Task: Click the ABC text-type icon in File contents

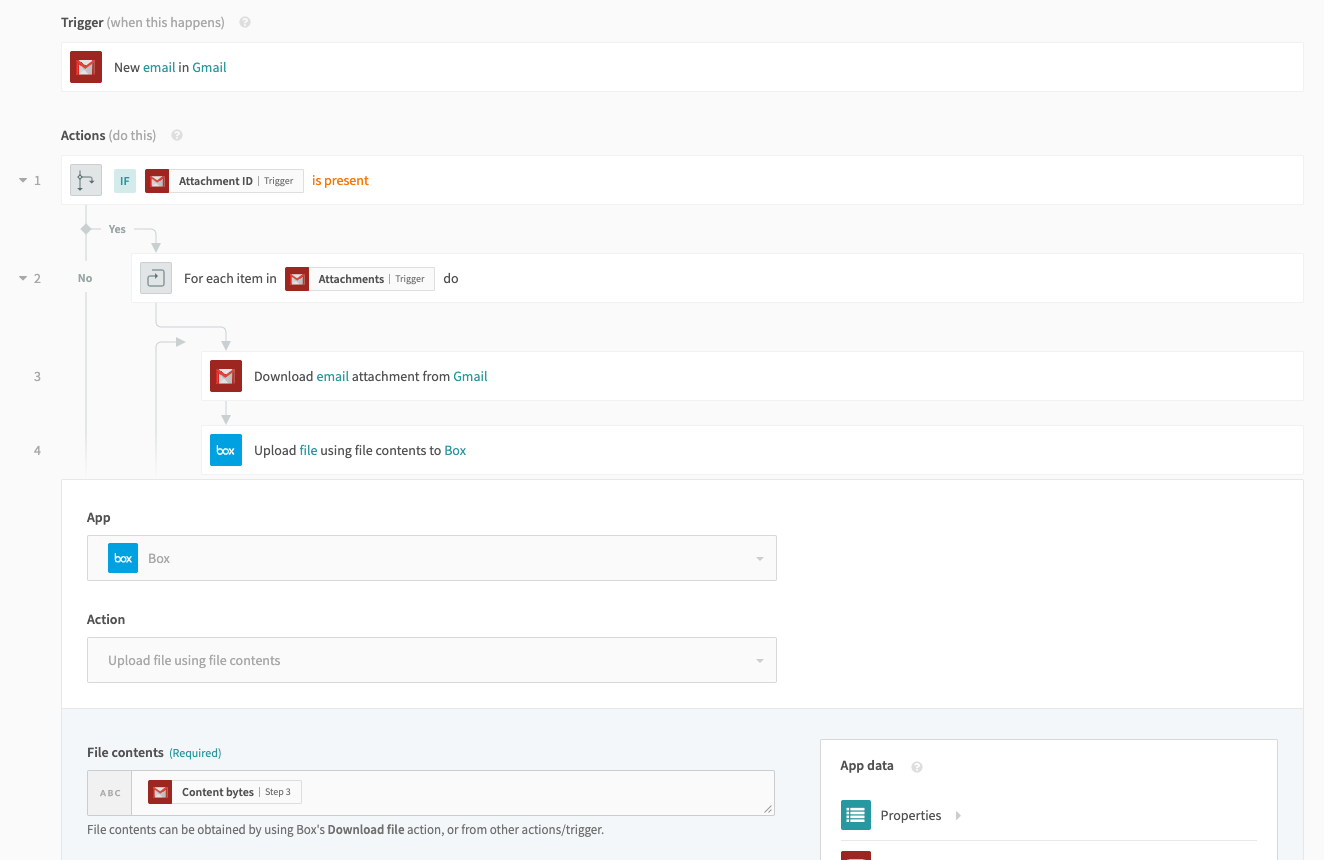Action: (x=109, y=792)
